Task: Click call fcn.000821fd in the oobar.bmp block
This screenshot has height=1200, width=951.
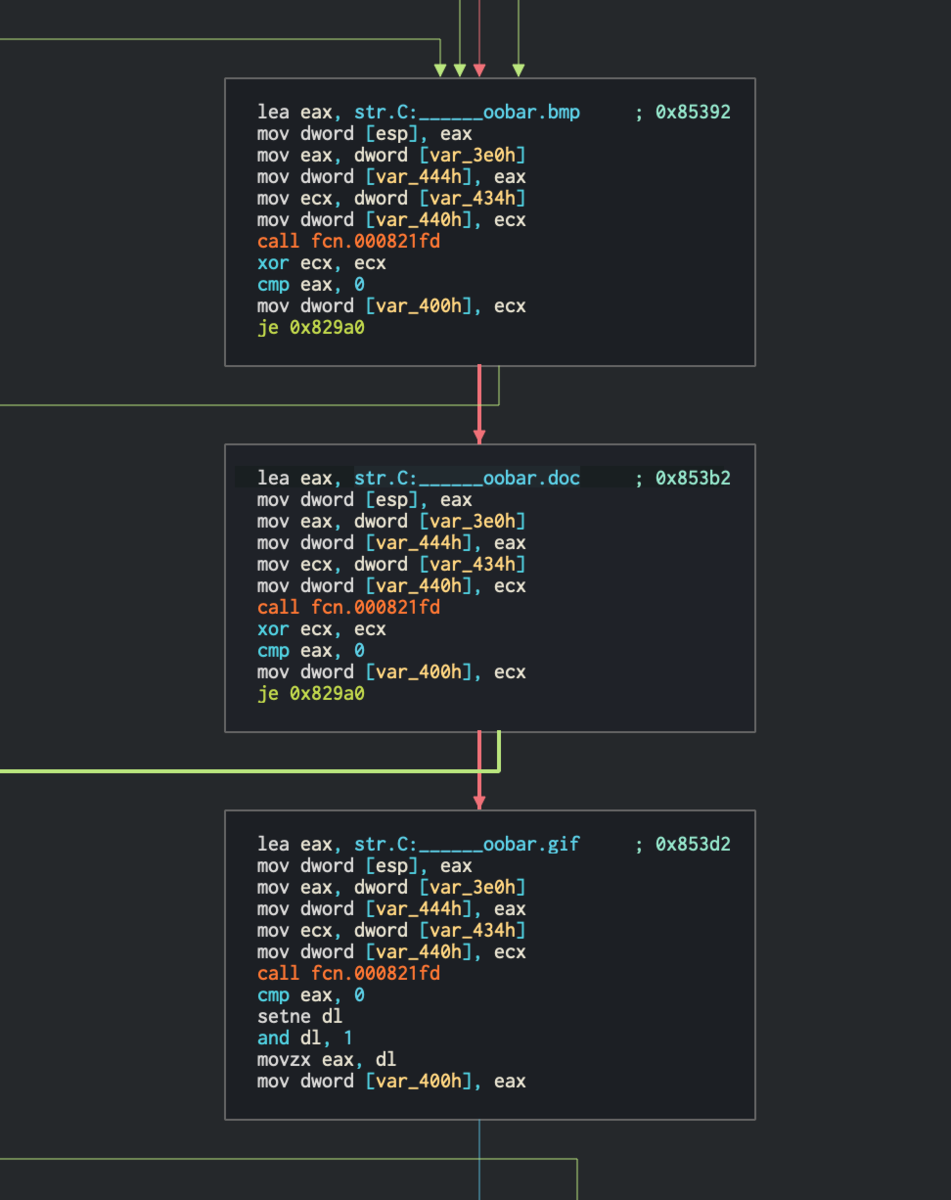Action: click(x=349, y=241)
